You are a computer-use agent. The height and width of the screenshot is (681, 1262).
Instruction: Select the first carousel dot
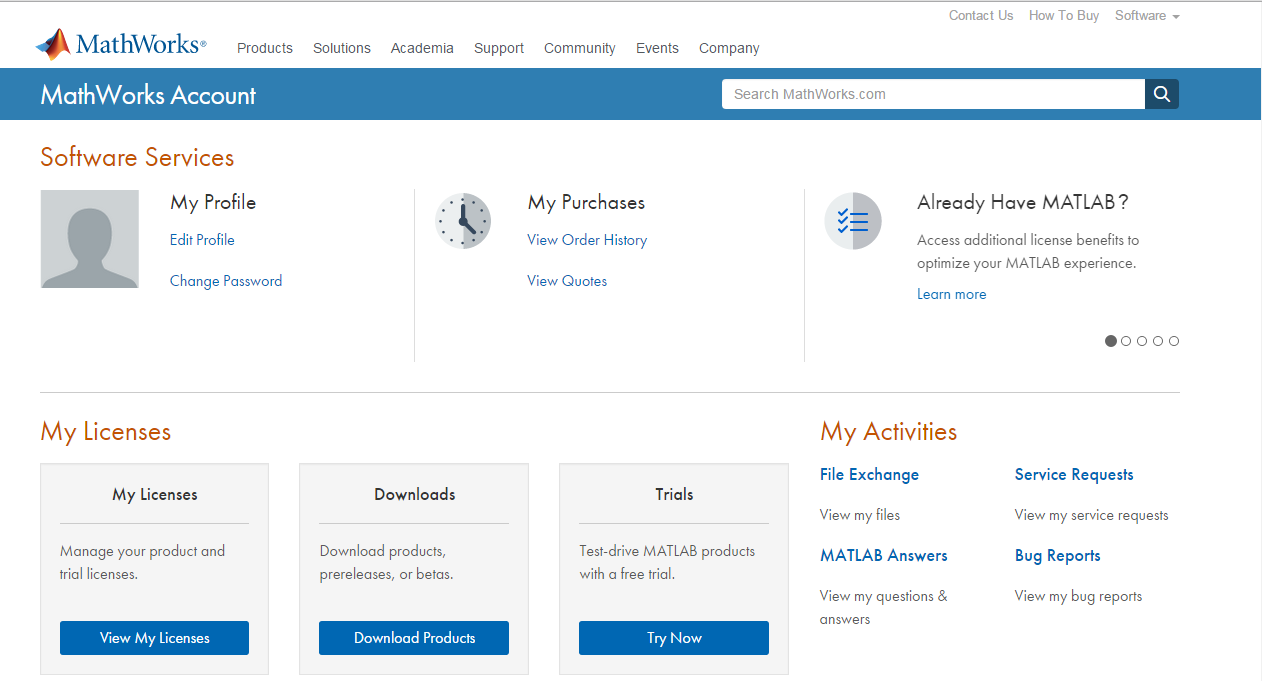click(1110, 341)
